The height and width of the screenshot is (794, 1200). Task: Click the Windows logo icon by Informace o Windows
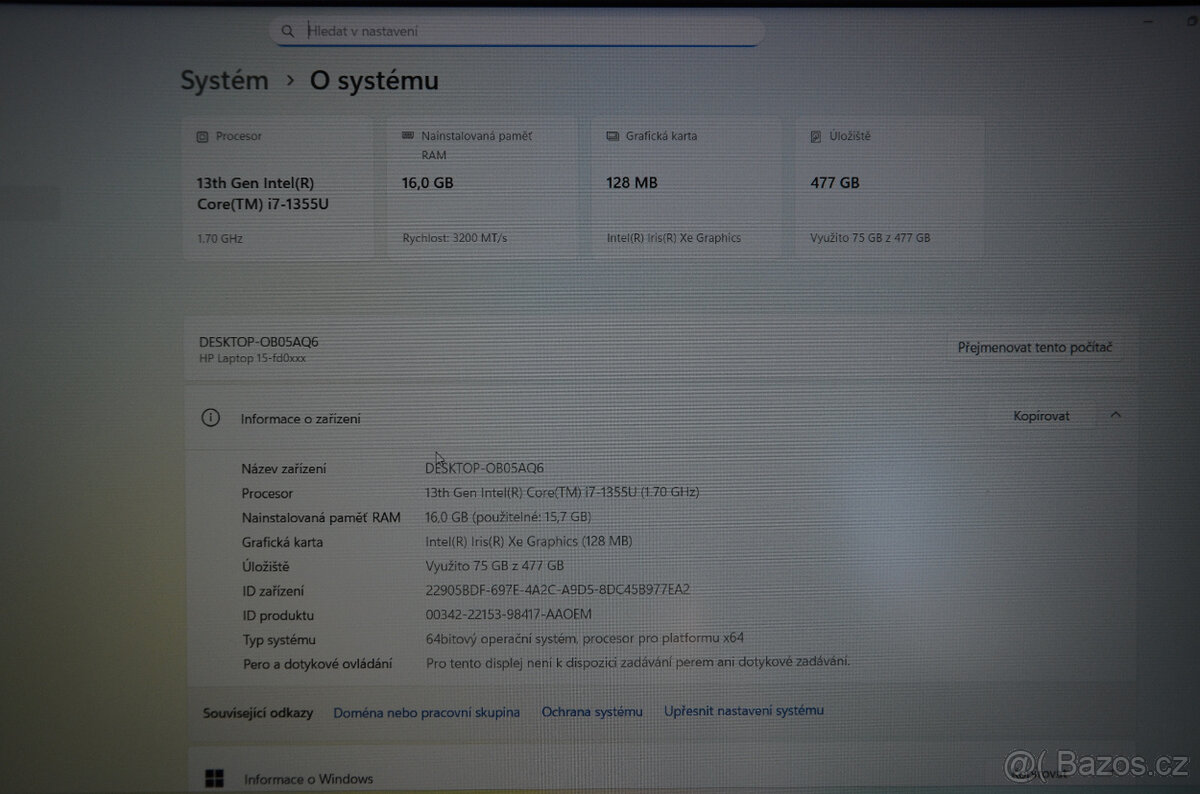213,779
